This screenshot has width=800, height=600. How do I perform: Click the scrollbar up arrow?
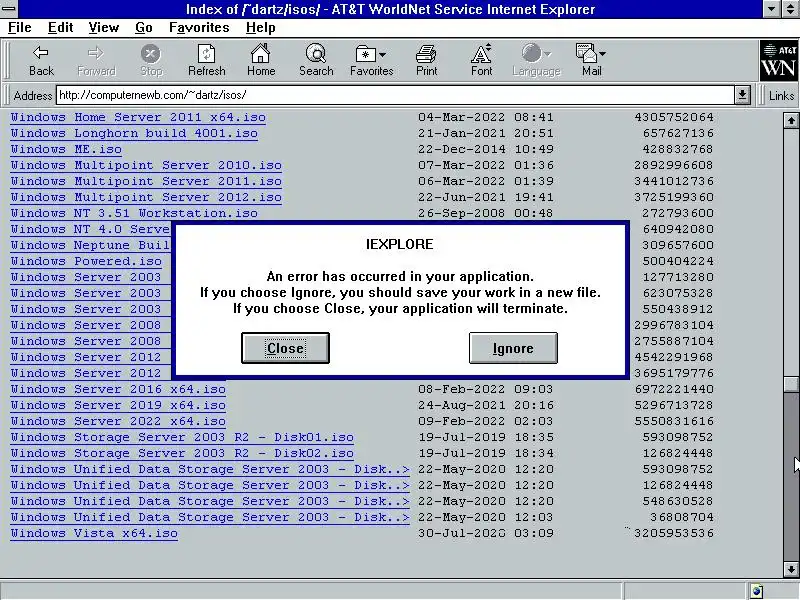(791, 120)
